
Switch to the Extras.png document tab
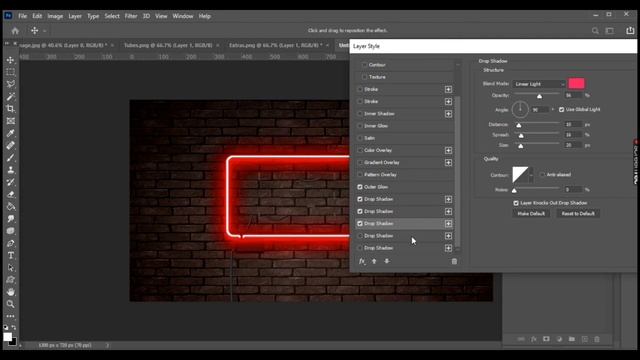(276, 45)
